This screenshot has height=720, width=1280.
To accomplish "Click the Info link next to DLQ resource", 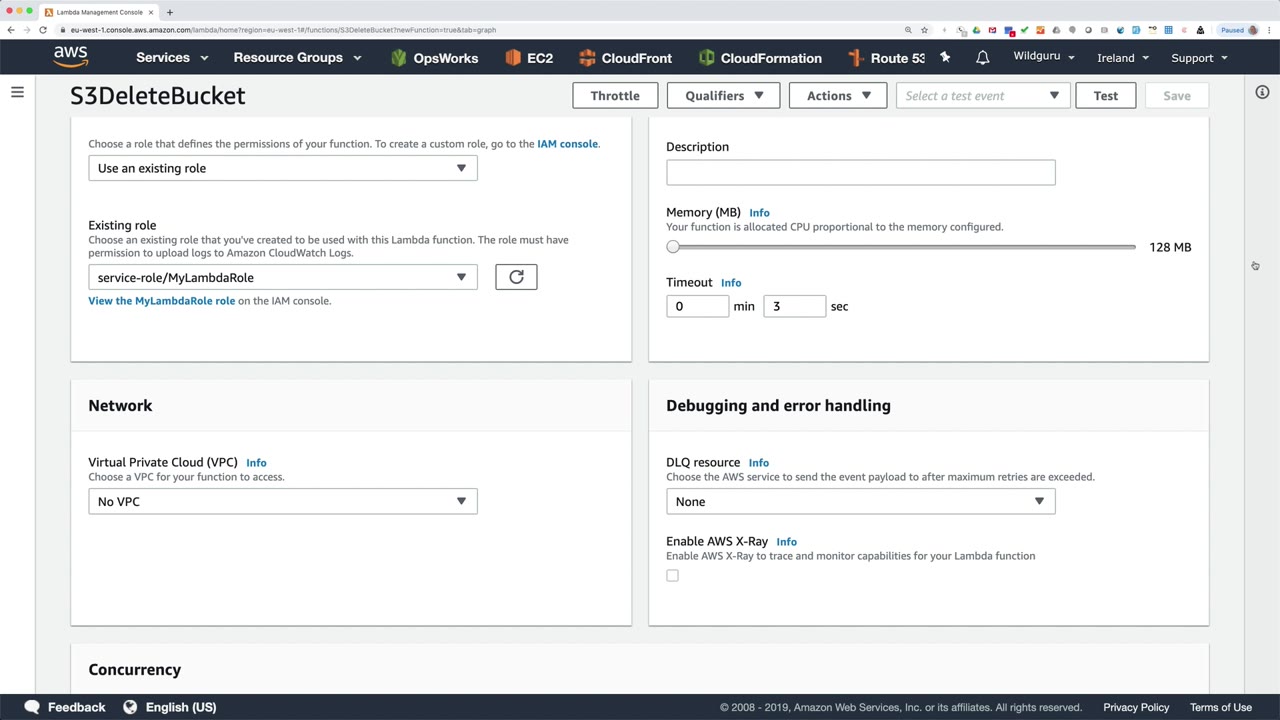I will (x=759, y=463).
